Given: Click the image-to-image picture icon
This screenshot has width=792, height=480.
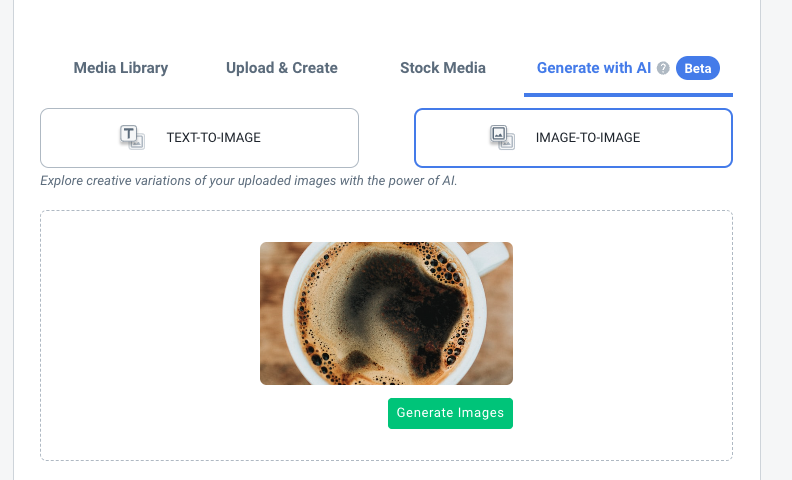Looking at the screenshot, I should click(502, 137).
